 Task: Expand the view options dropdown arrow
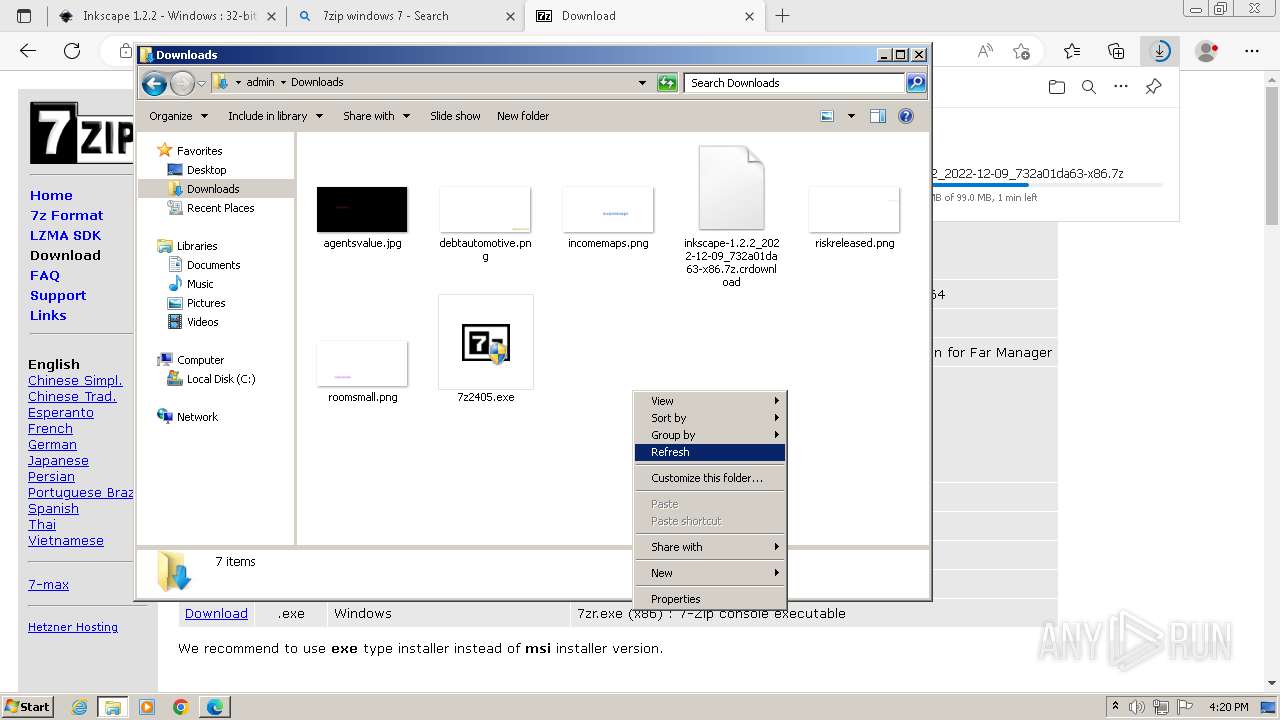[851, 116]
